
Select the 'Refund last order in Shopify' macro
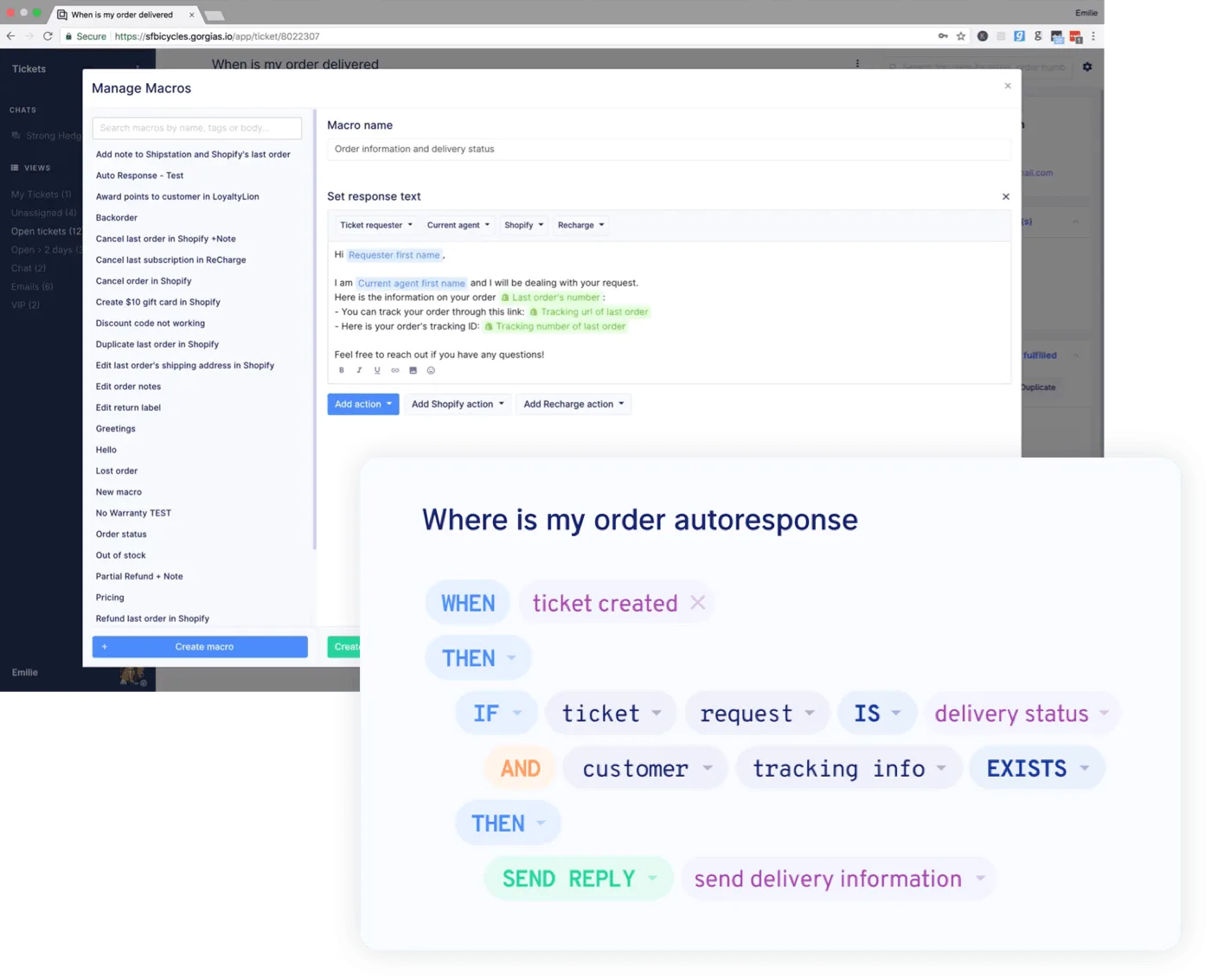(x=152, y=619)
